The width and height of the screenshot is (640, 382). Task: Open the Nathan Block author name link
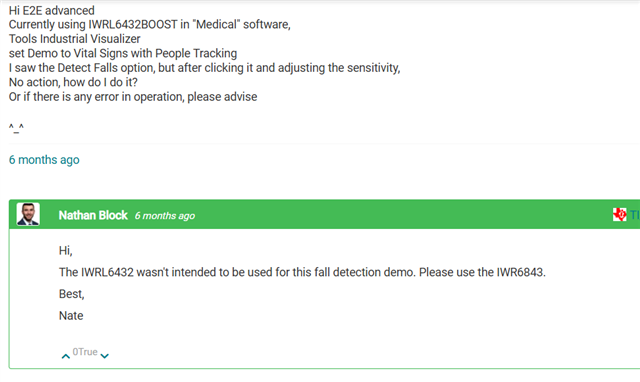[x=93, y=215]
